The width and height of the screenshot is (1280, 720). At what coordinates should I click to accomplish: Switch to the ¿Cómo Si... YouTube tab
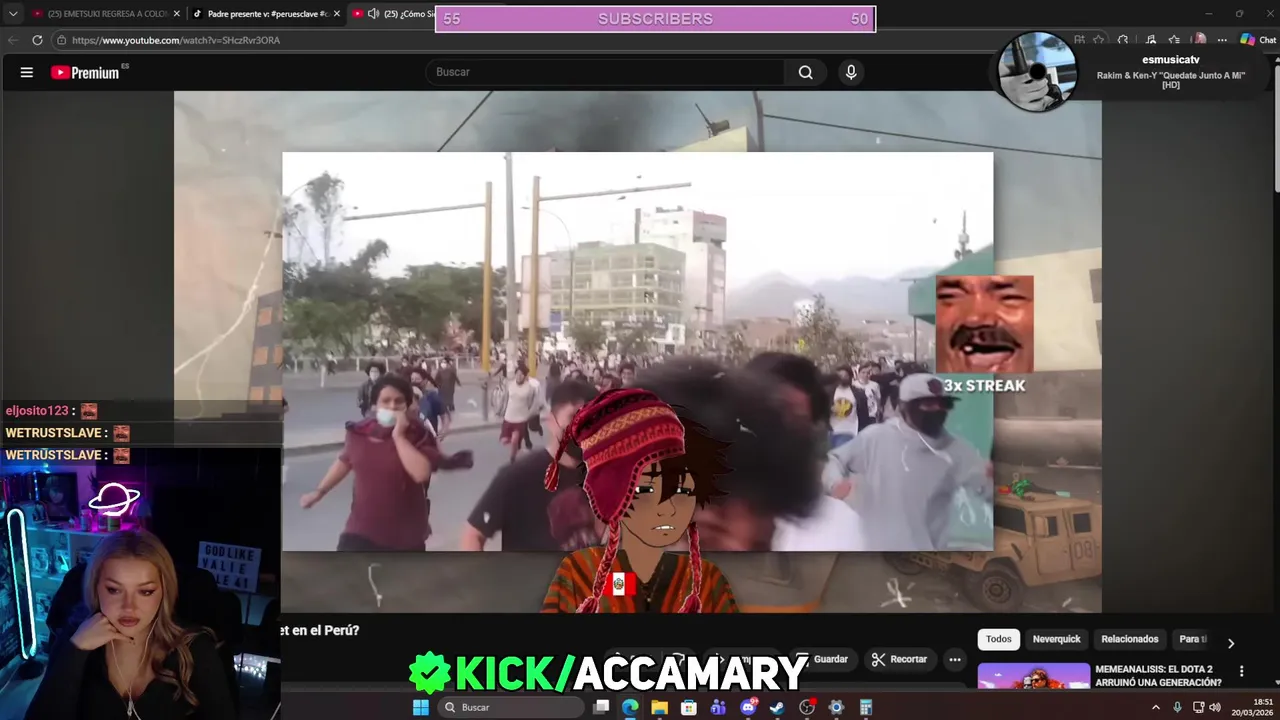[408, 14]
